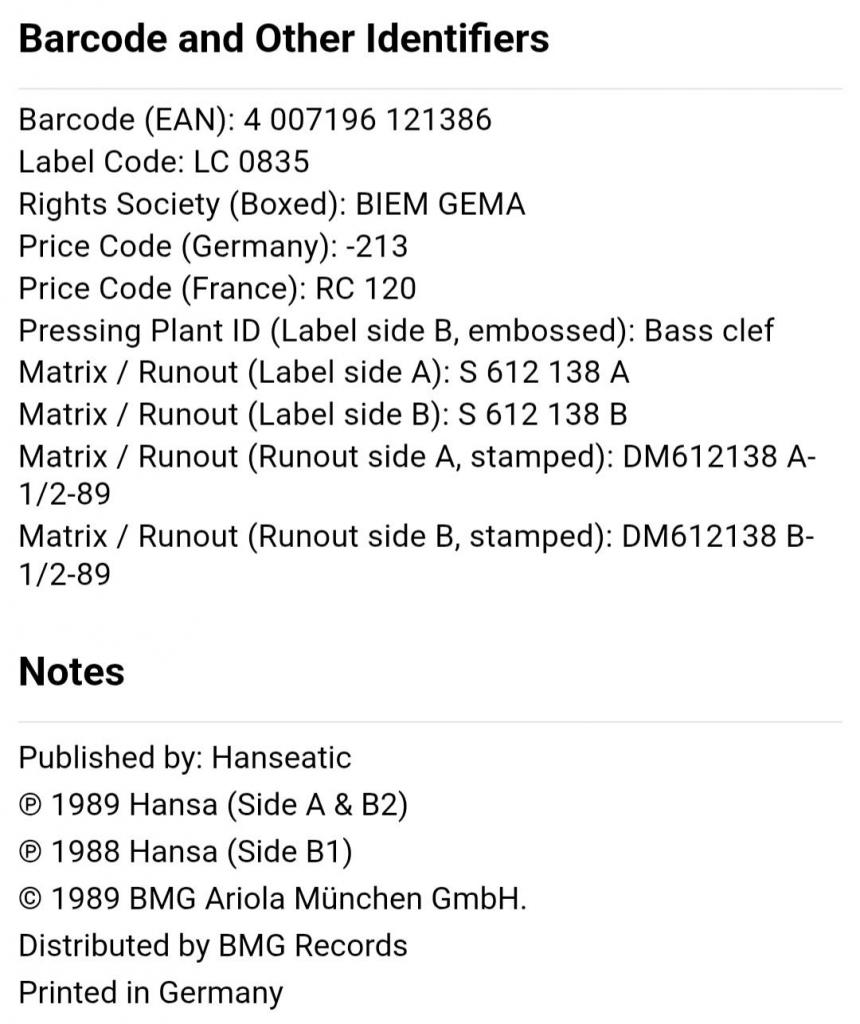Click the sound recording copyright symbol before 1989

pyautogui.click(x=30, y=805)
